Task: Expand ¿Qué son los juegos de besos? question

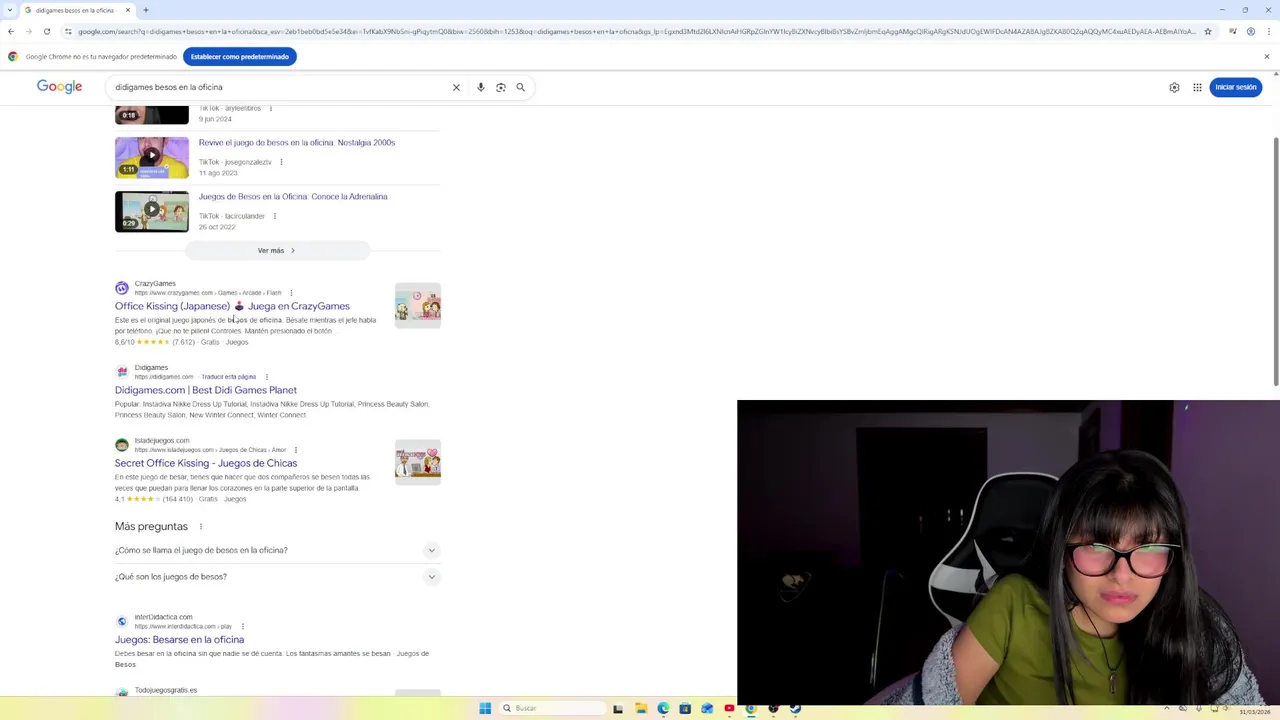Action: click(x=277, y=577)
